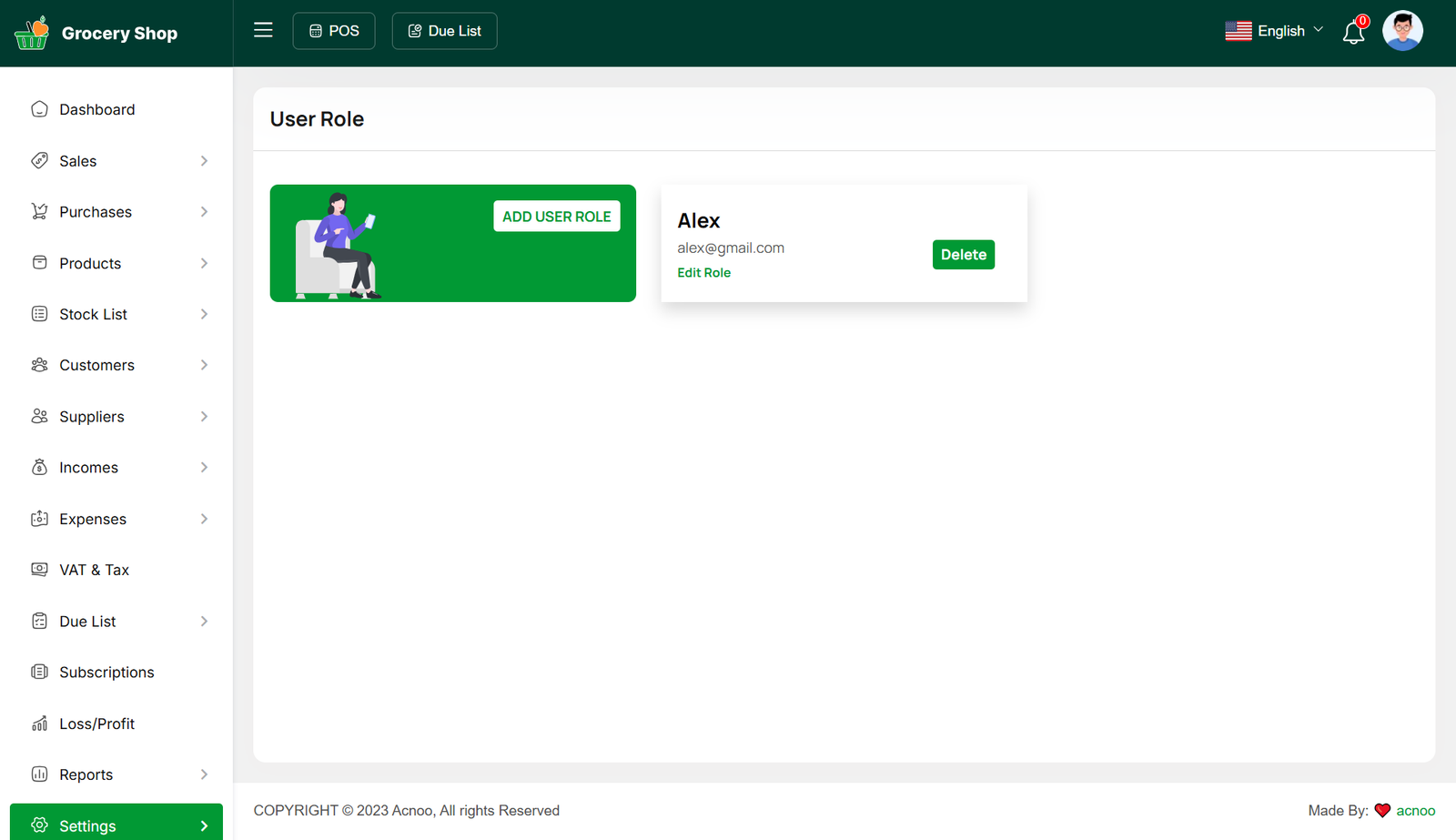Click the Loss/Profit chart icon
1456x840 pixels.
[x=39, y=724]
